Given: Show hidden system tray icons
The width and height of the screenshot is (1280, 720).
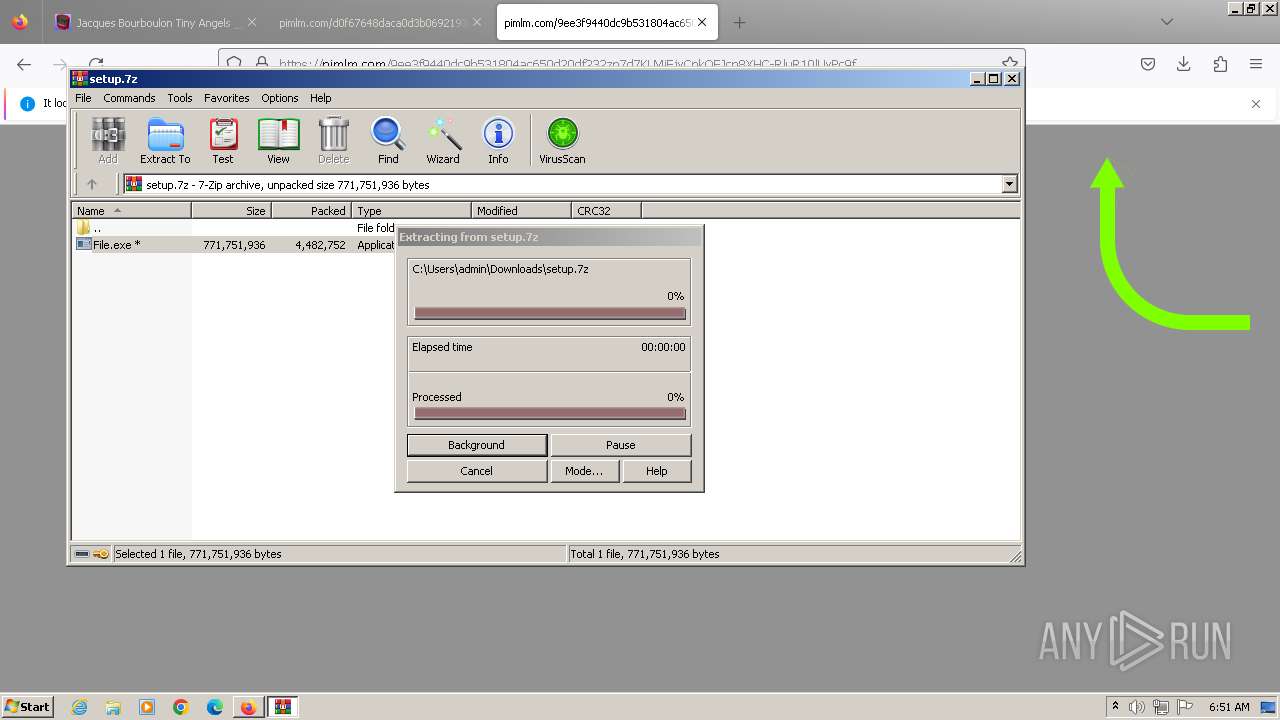Looking at the screenshot, I should 1115,707.
